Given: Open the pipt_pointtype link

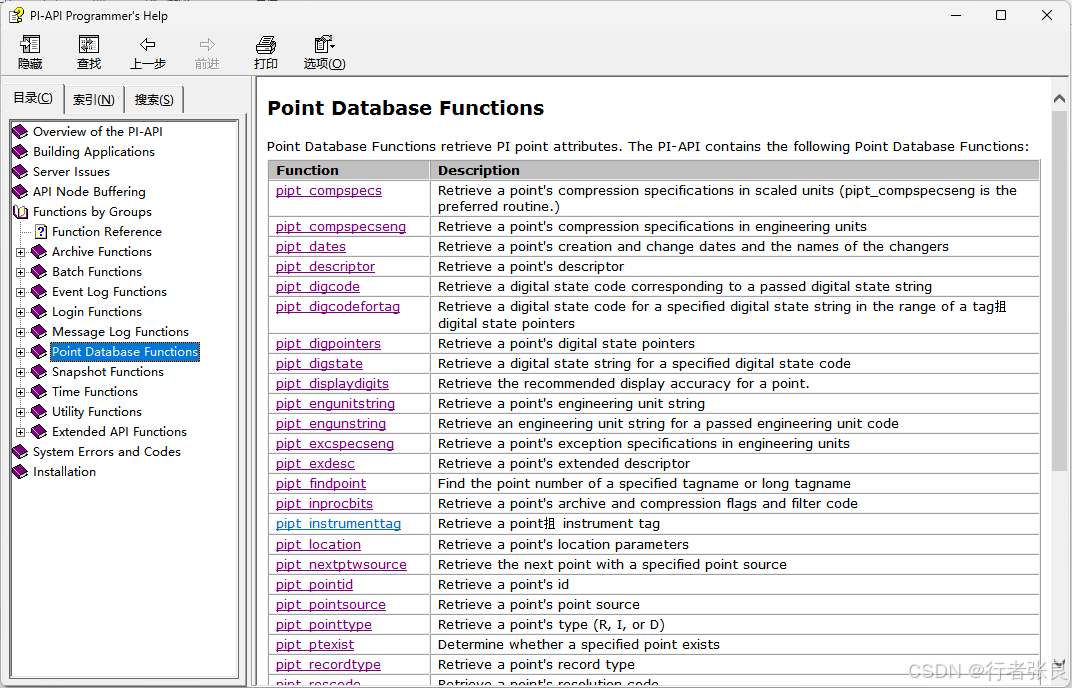Looking at the screenshot, I should coord(323,624).
